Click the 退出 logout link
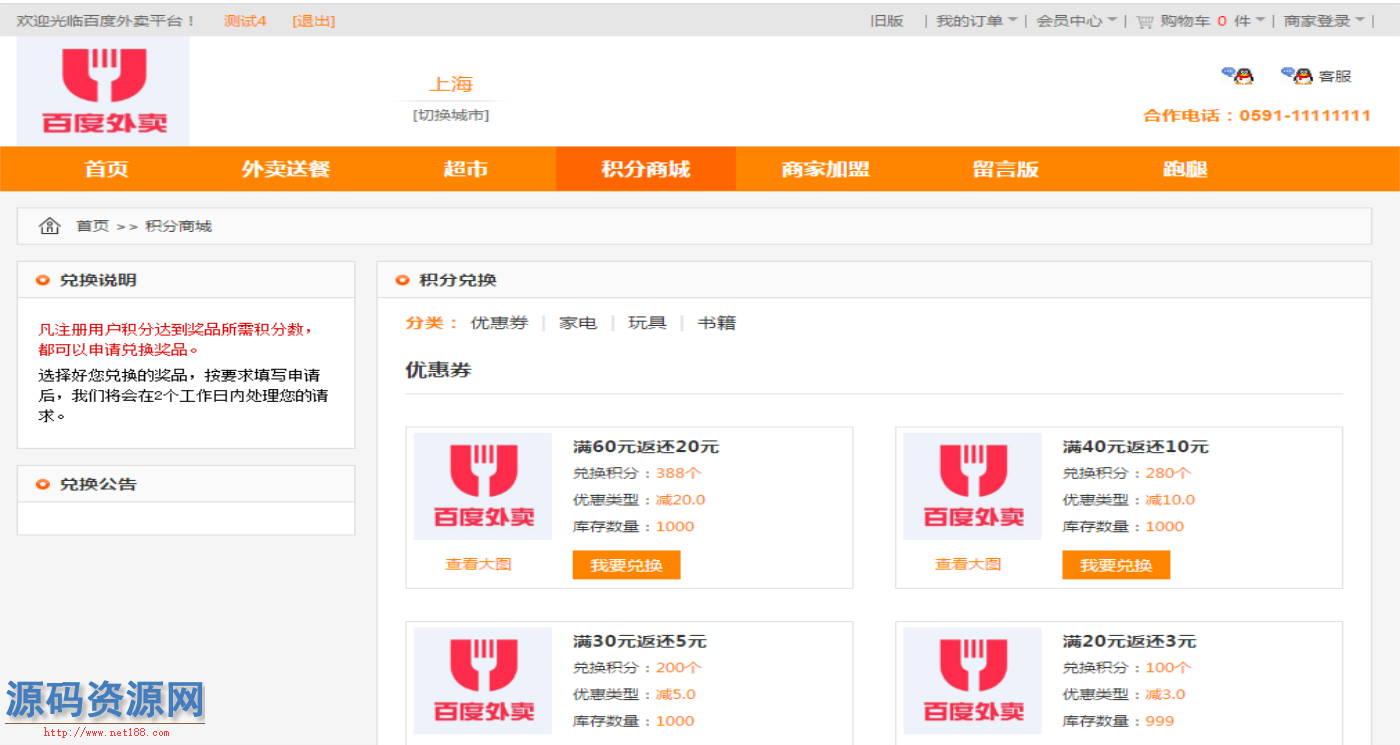 pyautogui.click(x=314, y=21)
